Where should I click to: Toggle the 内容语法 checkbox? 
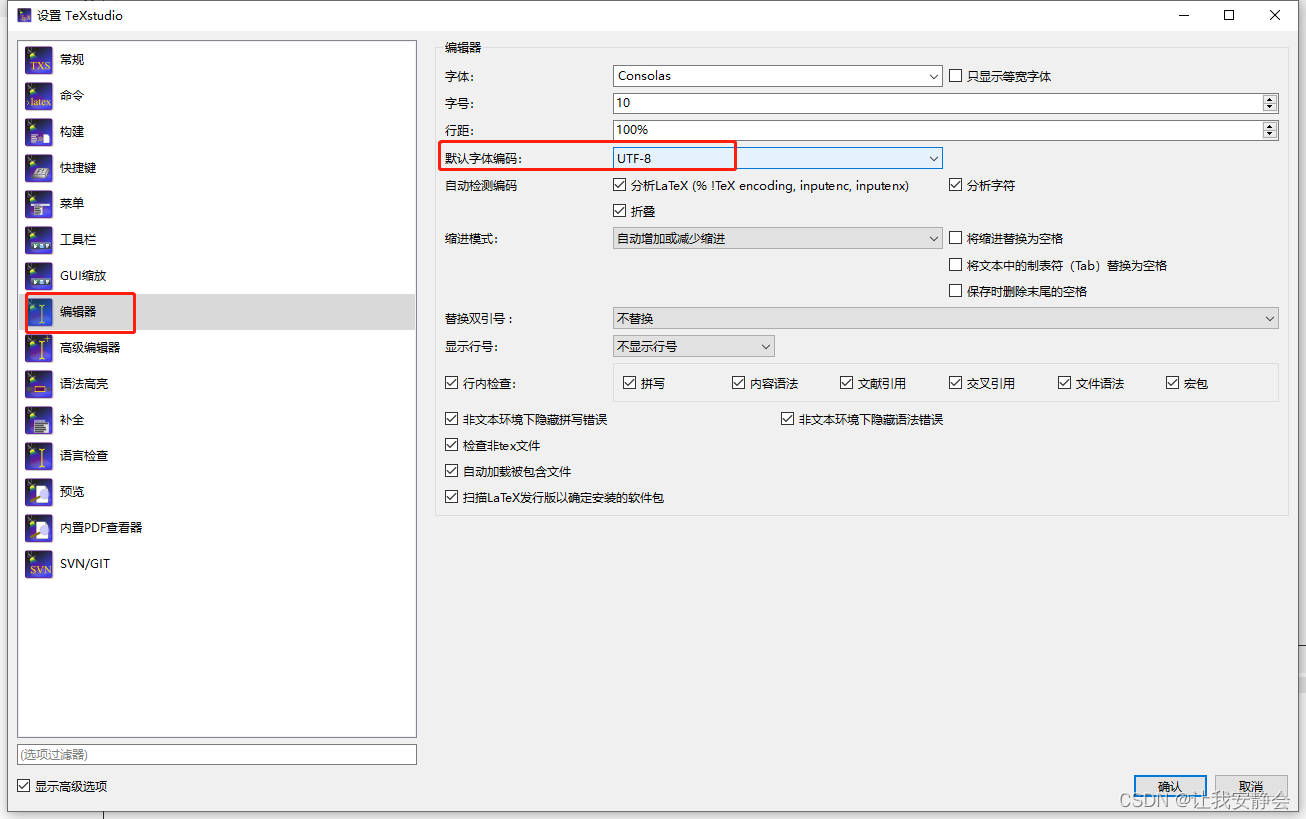738,383
